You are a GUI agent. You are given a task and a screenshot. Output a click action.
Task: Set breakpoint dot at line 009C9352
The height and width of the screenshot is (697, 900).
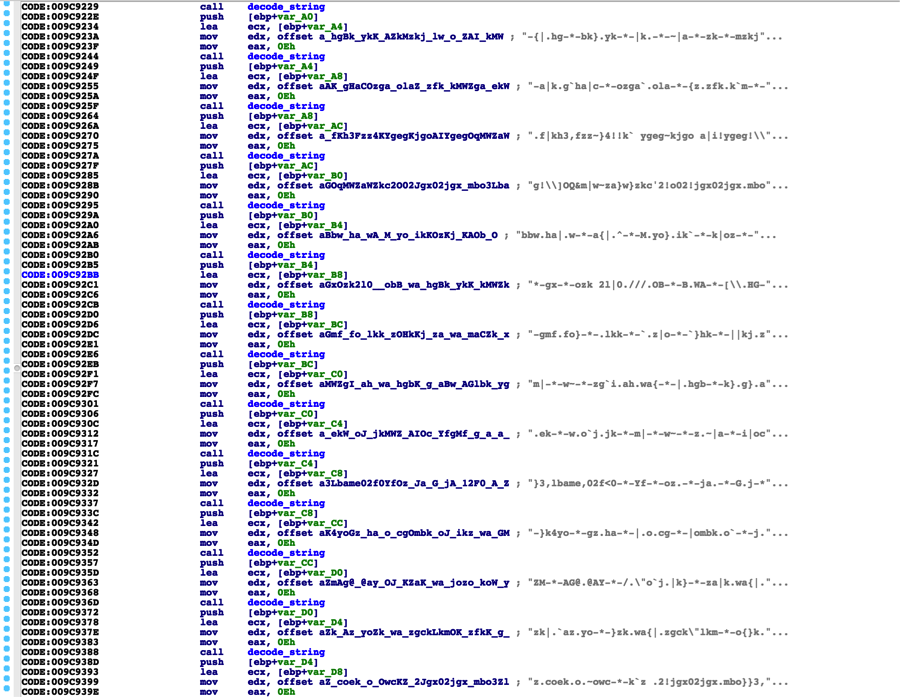tap(8, 552)
